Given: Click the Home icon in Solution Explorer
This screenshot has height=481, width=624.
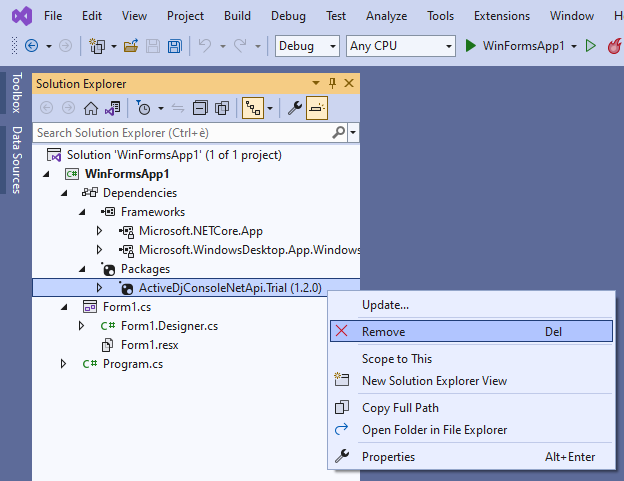Looking at the screenshot, I should pyautogui.click(x=91, y=108).
